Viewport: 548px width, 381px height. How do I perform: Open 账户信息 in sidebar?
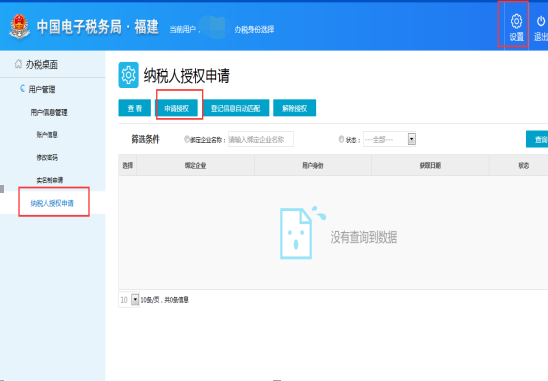(x=47, y=135)
